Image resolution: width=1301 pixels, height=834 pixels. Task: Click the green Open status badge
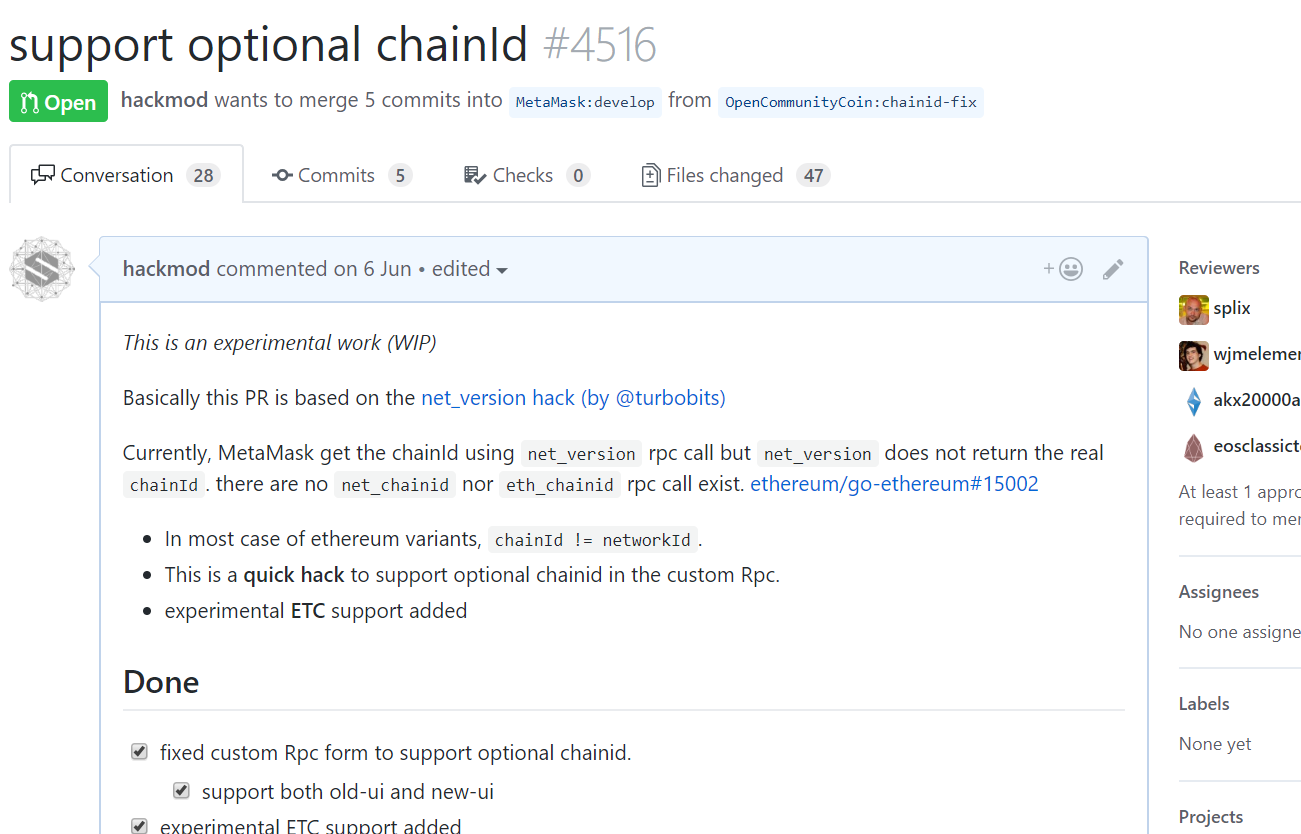point(58,102)
